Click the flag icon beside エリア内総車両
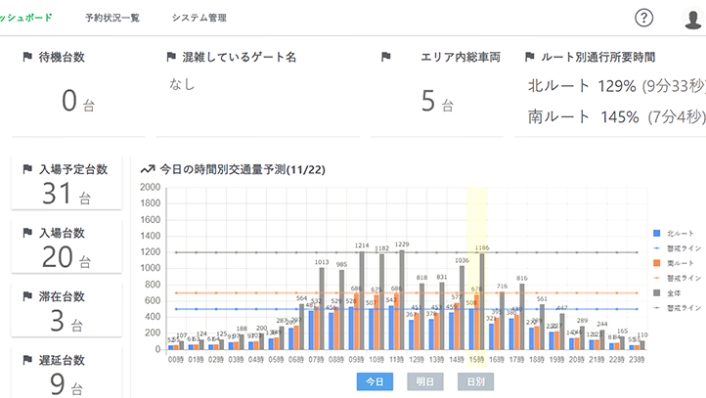The width and height of the screenshot is (706, 398). tap(386, 57)
